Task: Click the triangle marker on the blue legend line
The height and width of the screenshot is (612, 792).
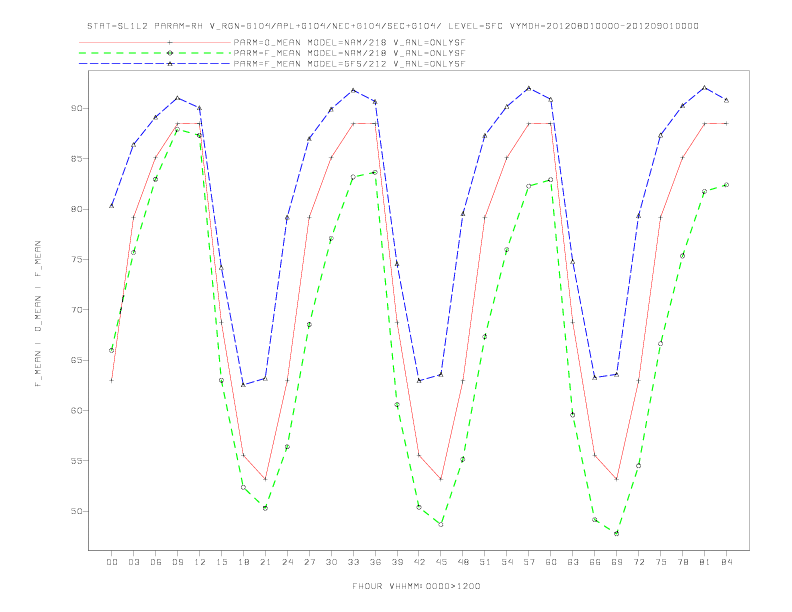Action: click(x=170, y=64)
